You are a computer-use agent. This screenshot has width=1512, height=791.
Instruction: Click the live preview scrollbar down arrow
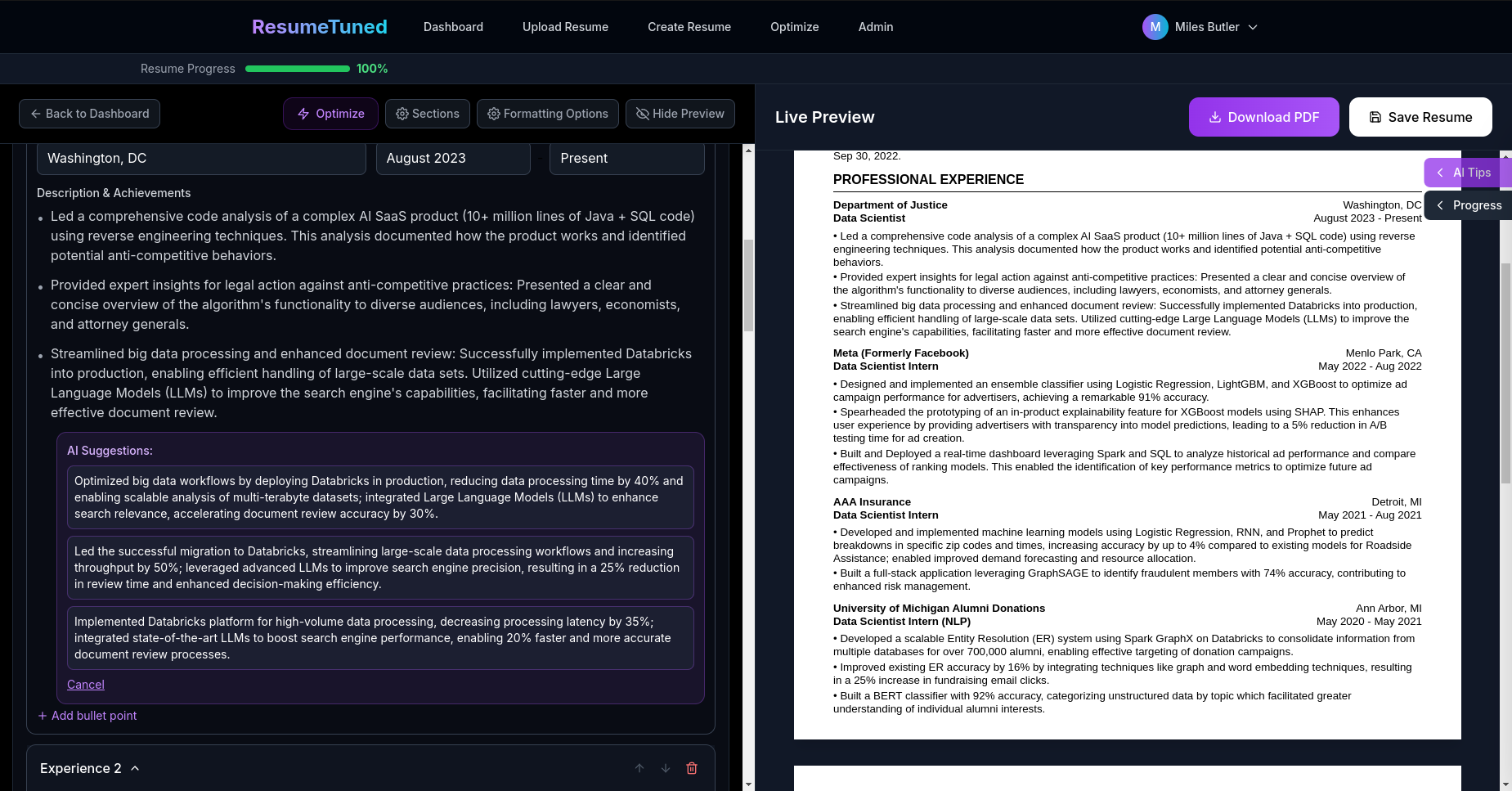point(1506,784)
